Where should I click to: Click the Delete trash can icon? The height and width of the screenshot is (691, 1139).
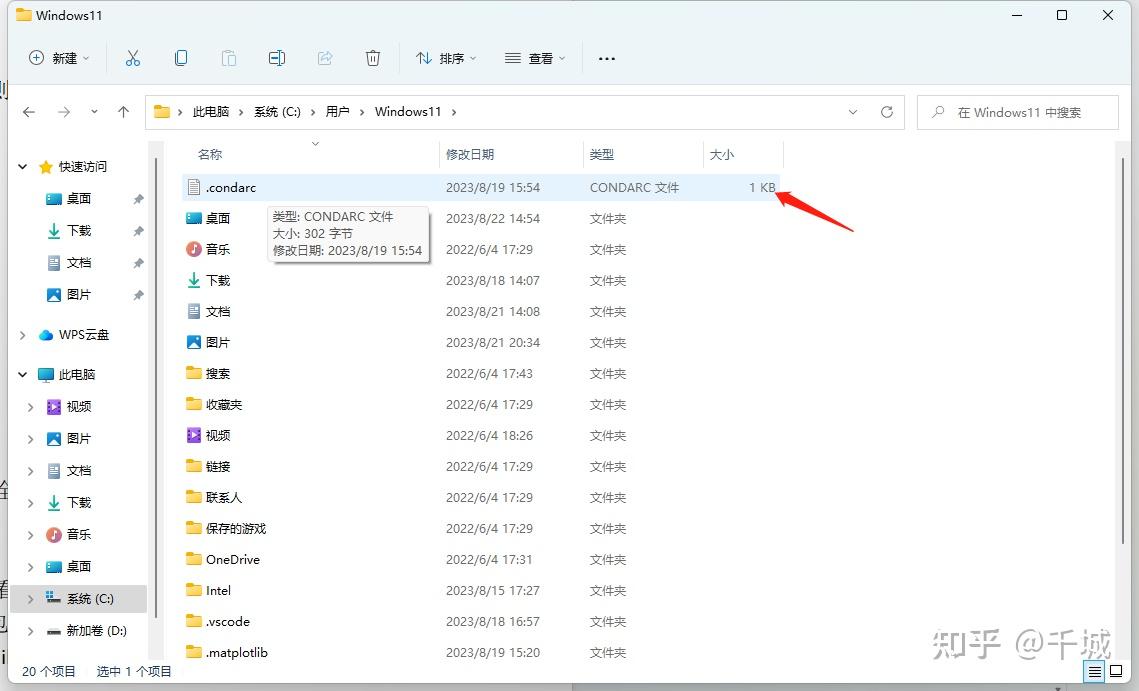coord(373,58)
